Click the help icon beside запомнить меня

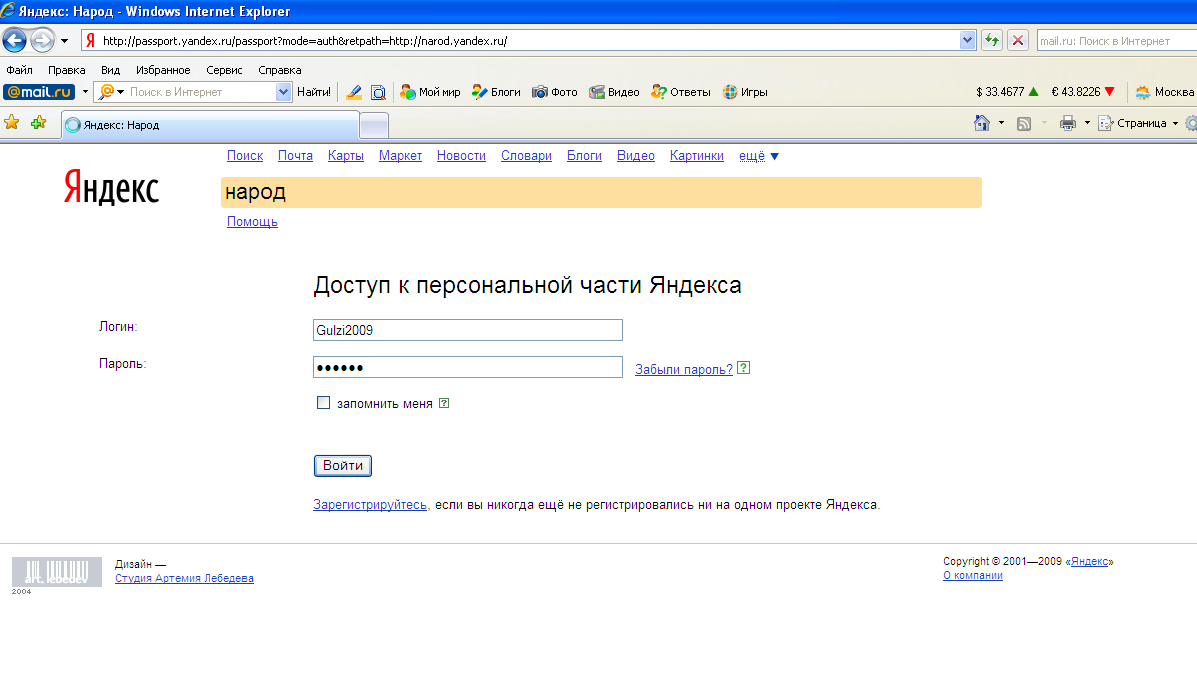444,403
